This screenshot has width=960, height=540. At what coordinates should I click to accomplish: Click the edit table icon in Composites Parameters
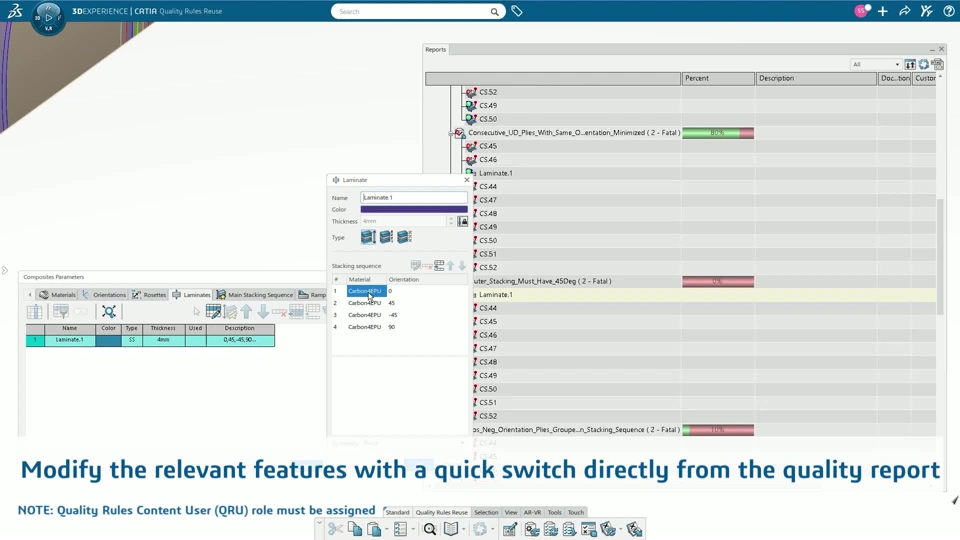[213, 312]
